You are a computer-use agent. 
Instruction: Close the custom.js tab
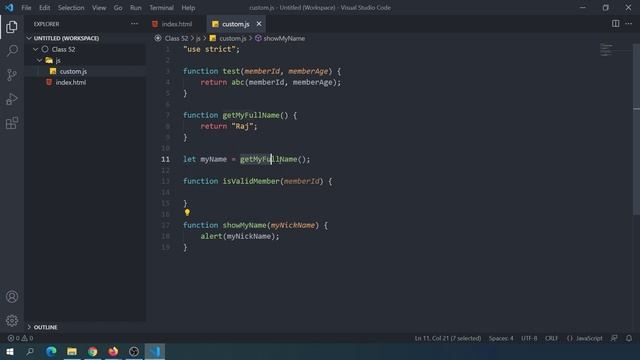coord(259,24)
